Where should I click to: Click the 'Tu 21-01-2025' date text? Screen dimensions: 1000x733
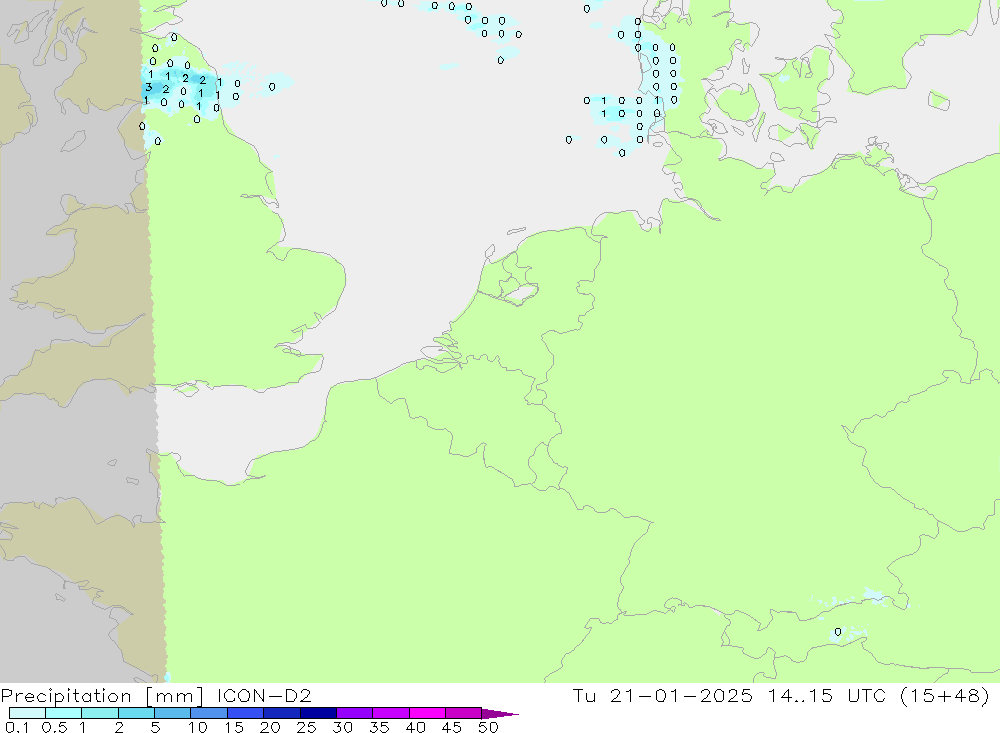point(663,695)
